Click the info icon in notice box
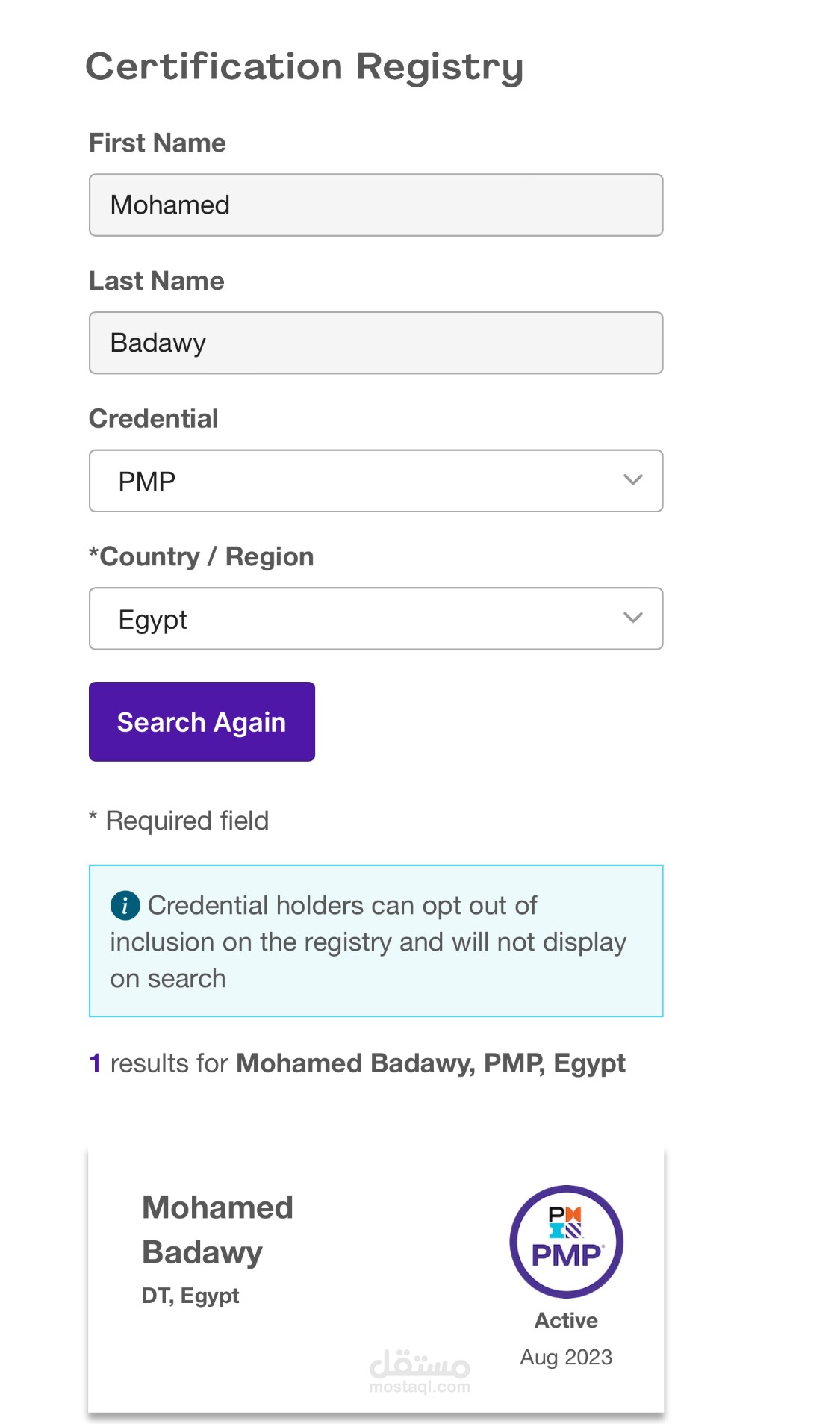 [x=125, y=905]
